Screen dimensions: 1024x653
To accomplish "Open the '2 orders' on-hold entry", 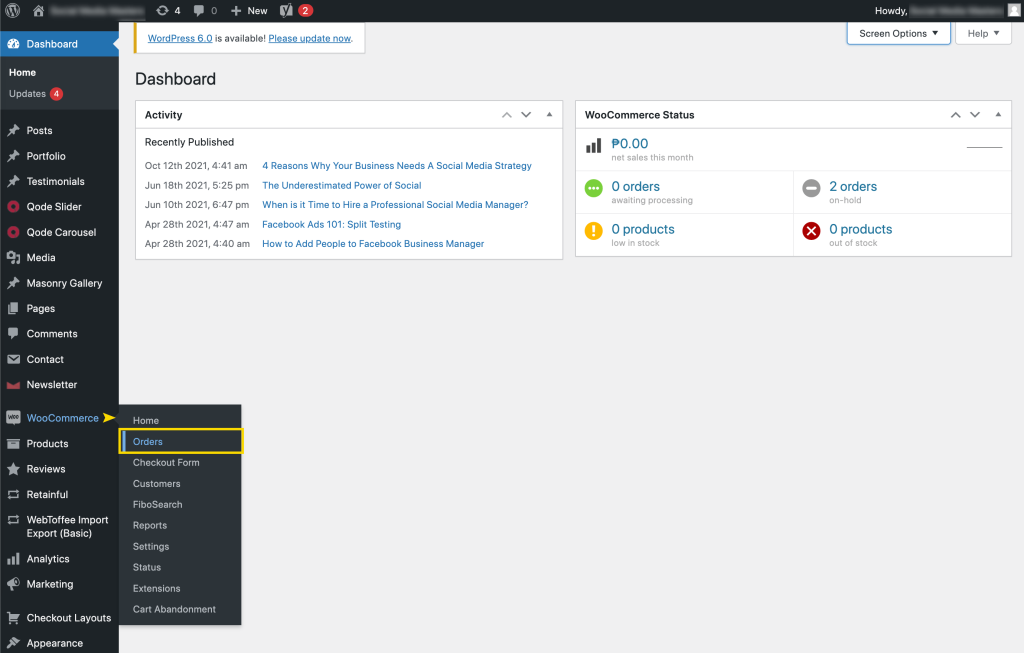I will 852,186.
